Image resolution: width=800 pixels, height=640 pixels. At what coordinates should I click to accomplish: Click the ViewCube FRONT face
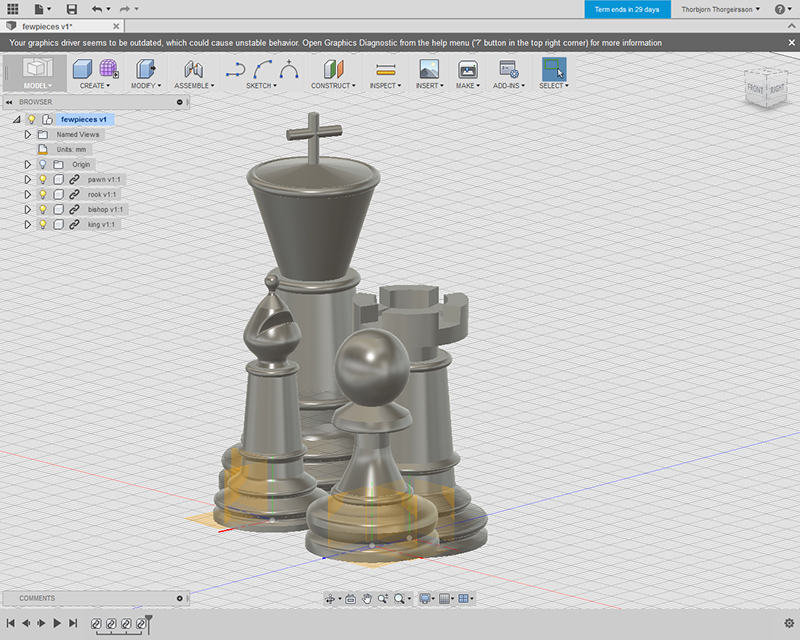pyautogui.click(x=755, y=89)
